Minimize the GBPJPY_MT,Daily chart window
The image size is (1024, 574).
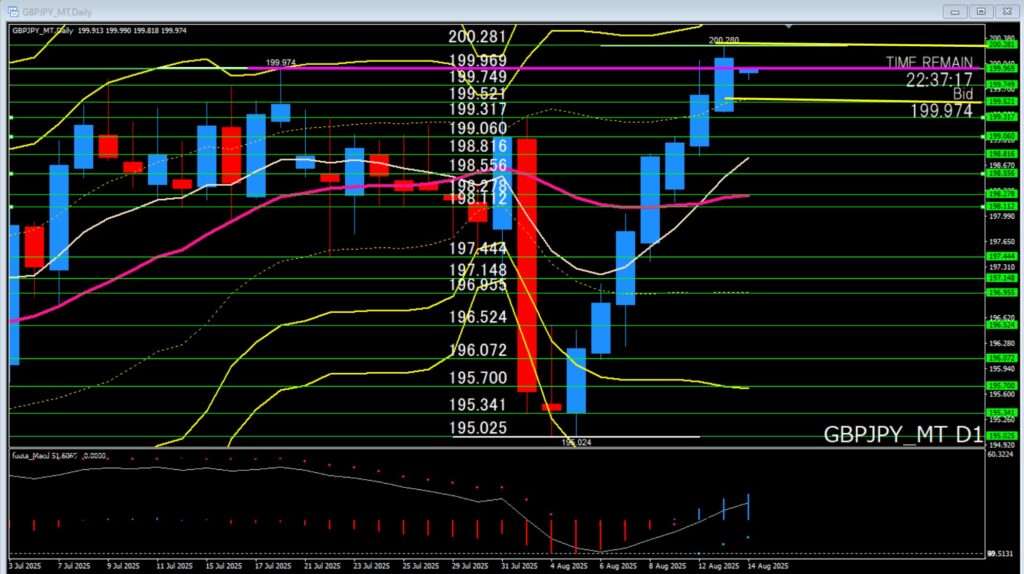[955, 12]
